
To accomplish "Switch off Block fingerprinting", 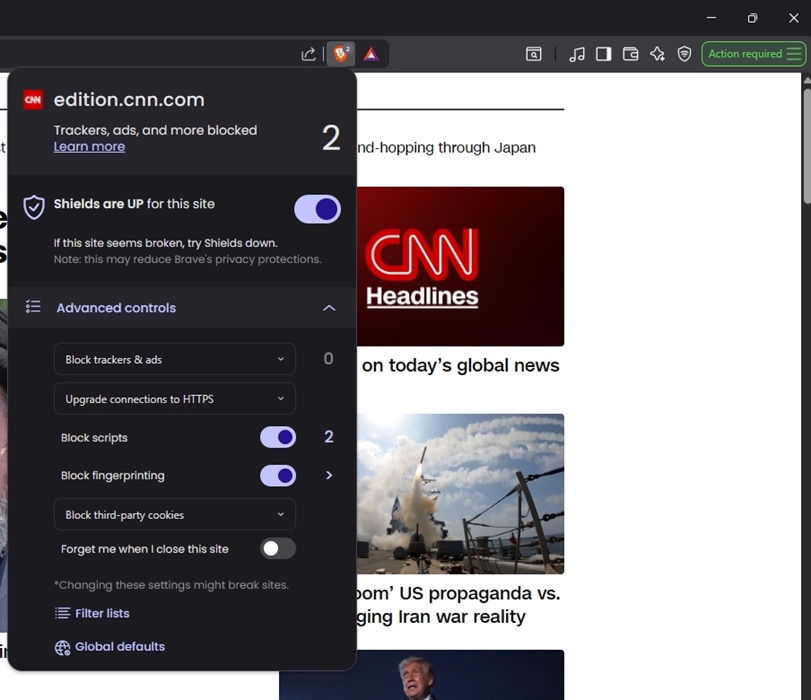I will pyautogui.click(x=278, y=476).
